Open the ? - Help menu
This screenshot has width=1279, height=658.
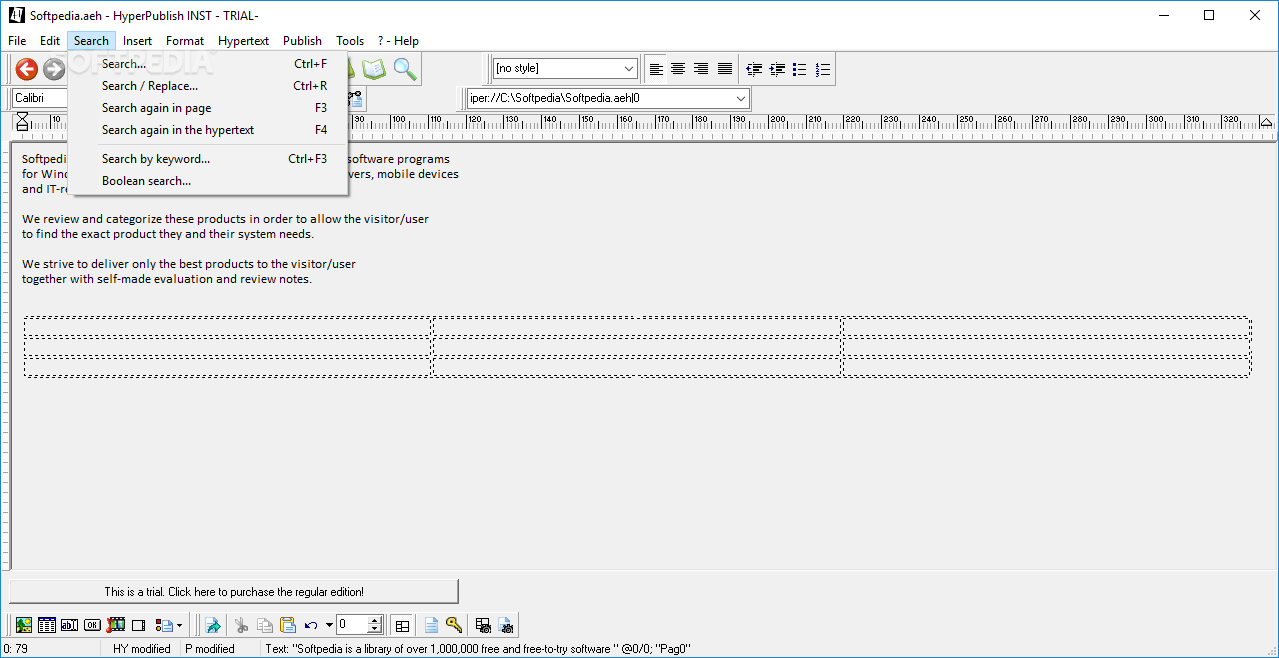click(x=398, y=41)
